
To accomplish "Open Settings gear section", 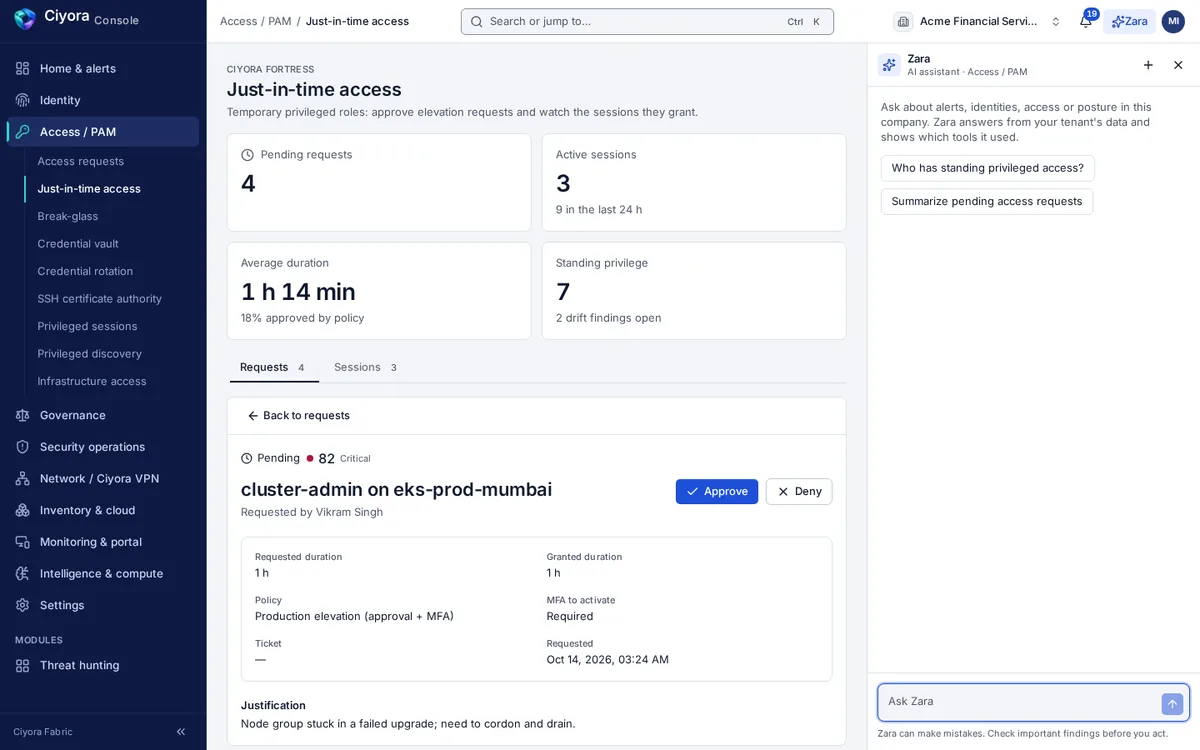I will pos(103,605).
